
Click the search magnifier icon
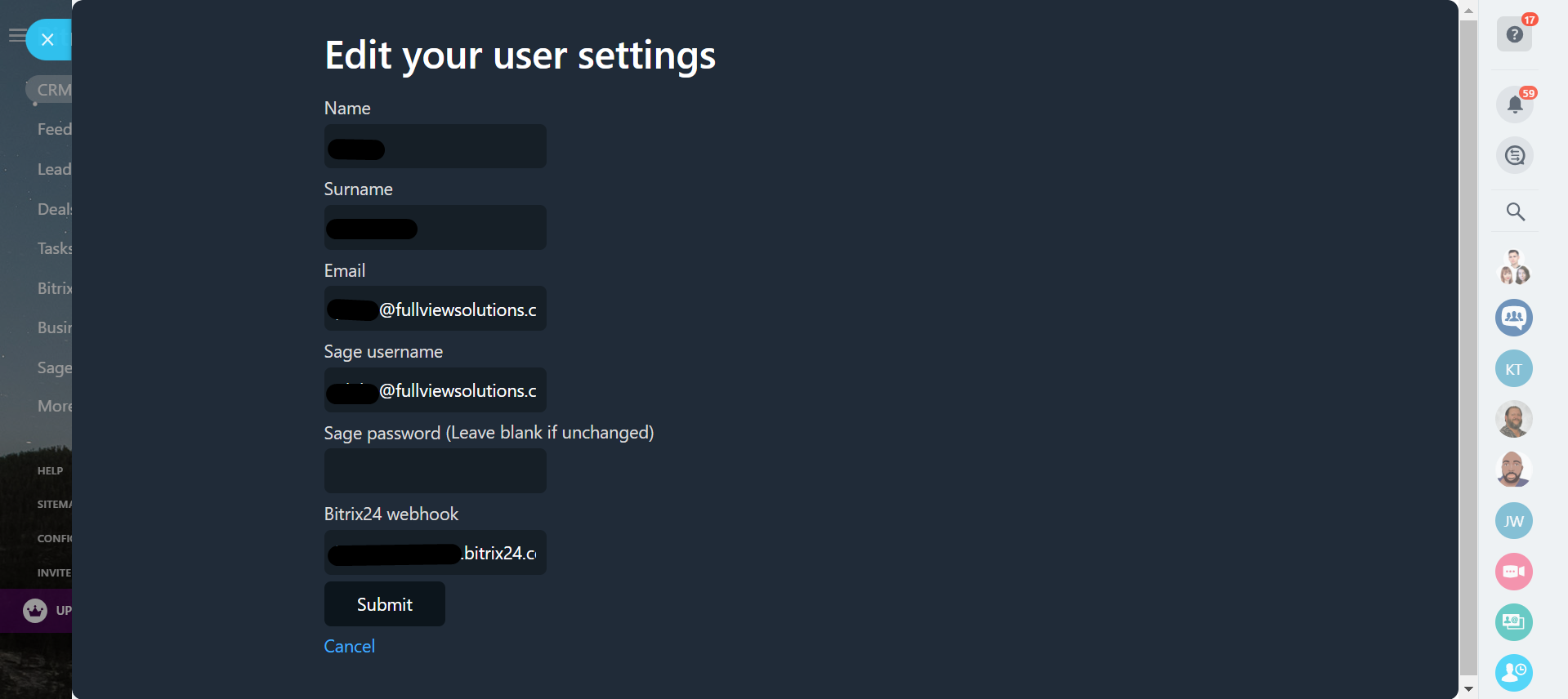[x=1515, y=212]
